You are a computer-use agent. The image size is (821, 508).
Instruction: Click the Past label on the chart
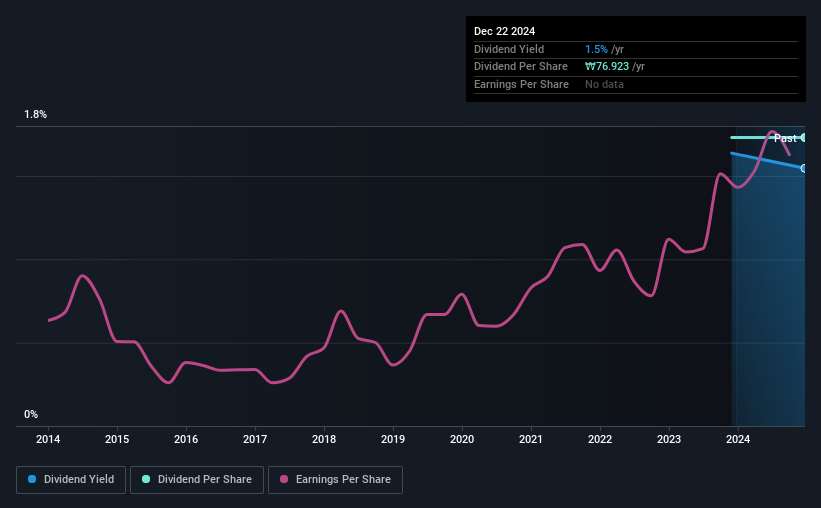(x=785, y=138)
